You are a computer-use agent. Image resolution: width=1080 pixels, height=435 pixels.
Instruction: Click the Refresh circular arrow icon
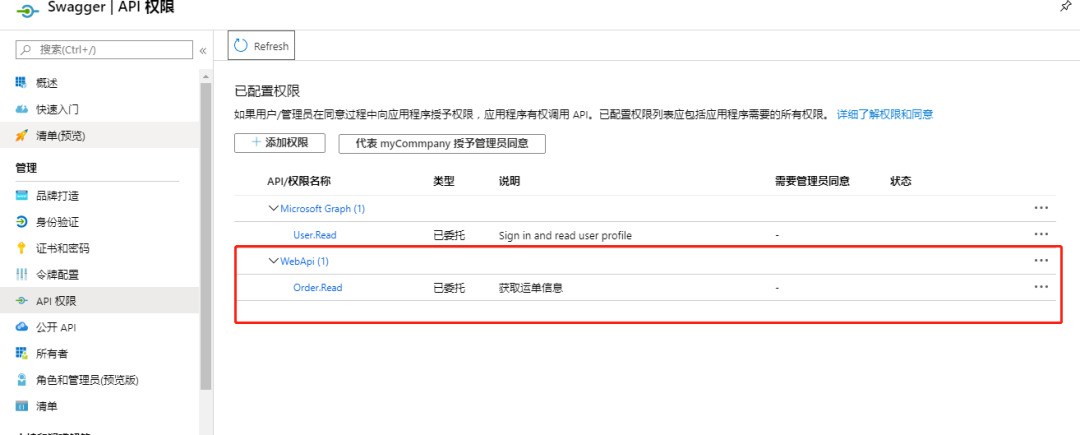[x=241, y=46]
